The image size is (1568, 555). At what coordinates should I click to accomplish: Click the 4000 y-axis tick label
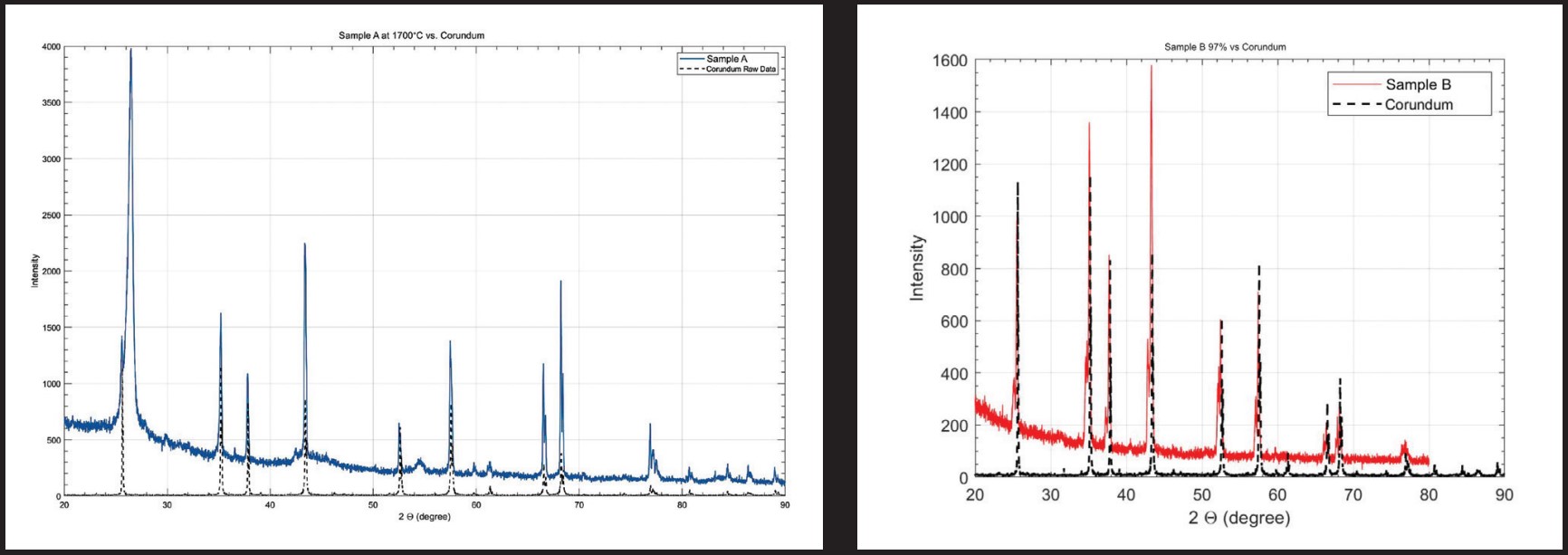click(x=51, y=46)
